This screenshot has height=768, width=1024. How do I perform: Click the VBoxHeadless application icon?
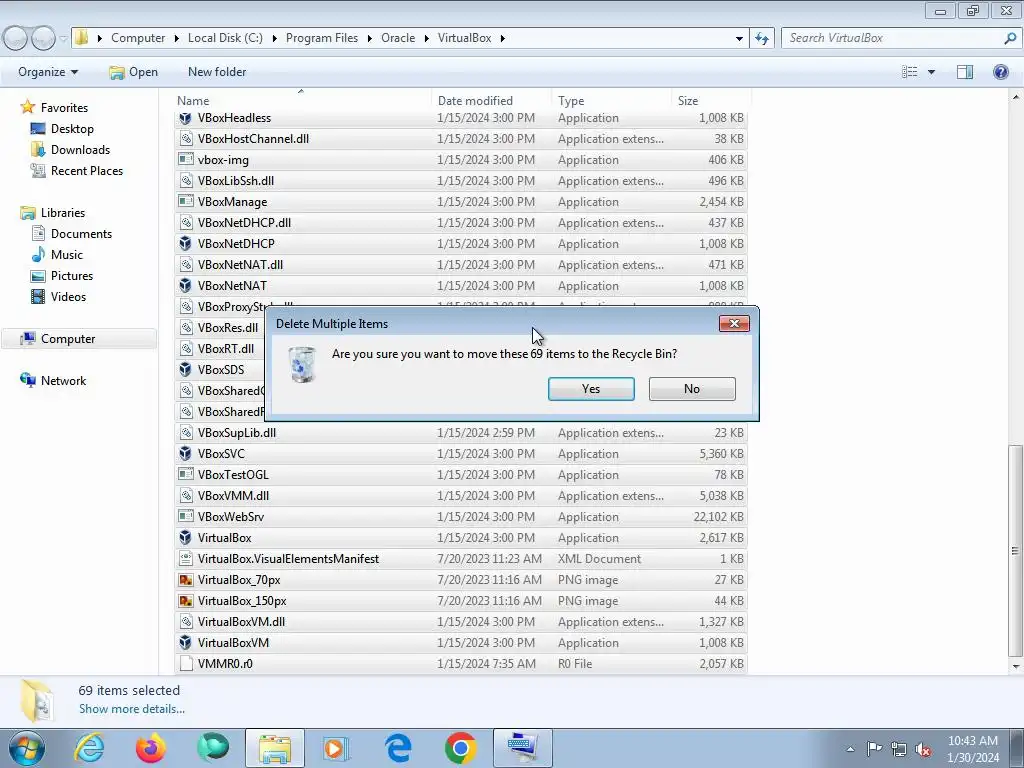click(185, 118)
